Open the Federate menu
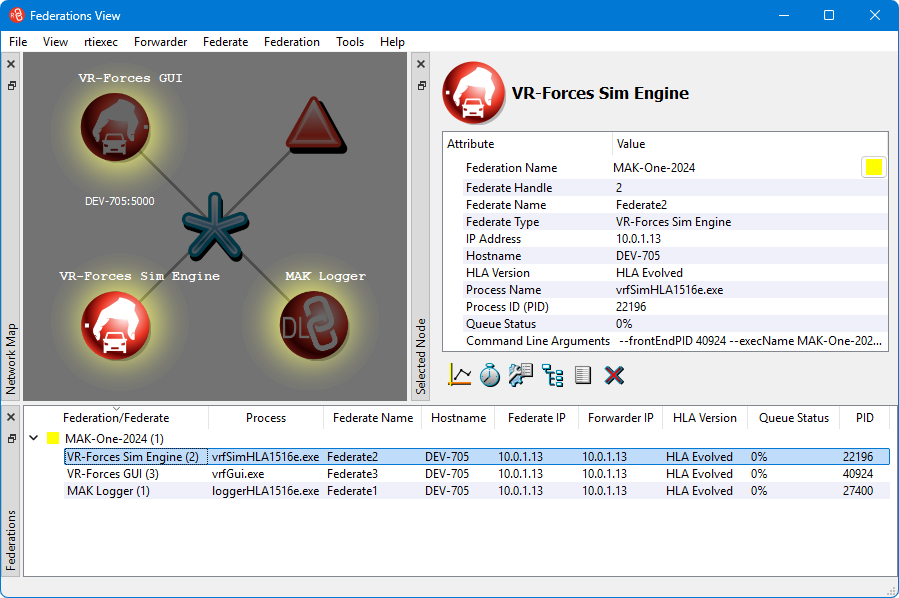This screenshot has width=899, height=598. [225, 42]
